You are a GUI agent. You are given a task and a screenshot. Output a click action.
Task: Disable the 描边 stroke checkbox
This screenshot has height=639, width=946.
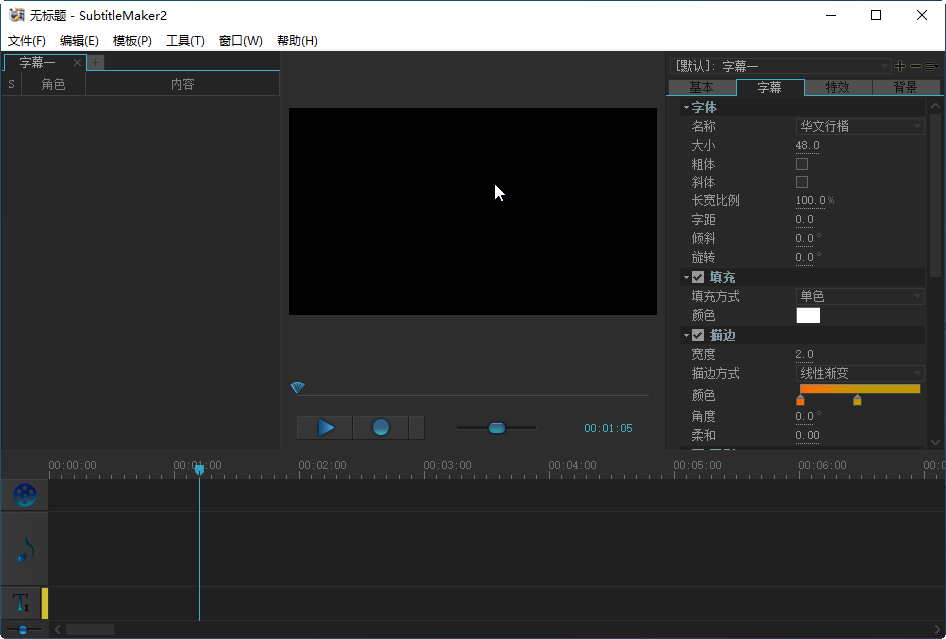(x=698, y=335)
